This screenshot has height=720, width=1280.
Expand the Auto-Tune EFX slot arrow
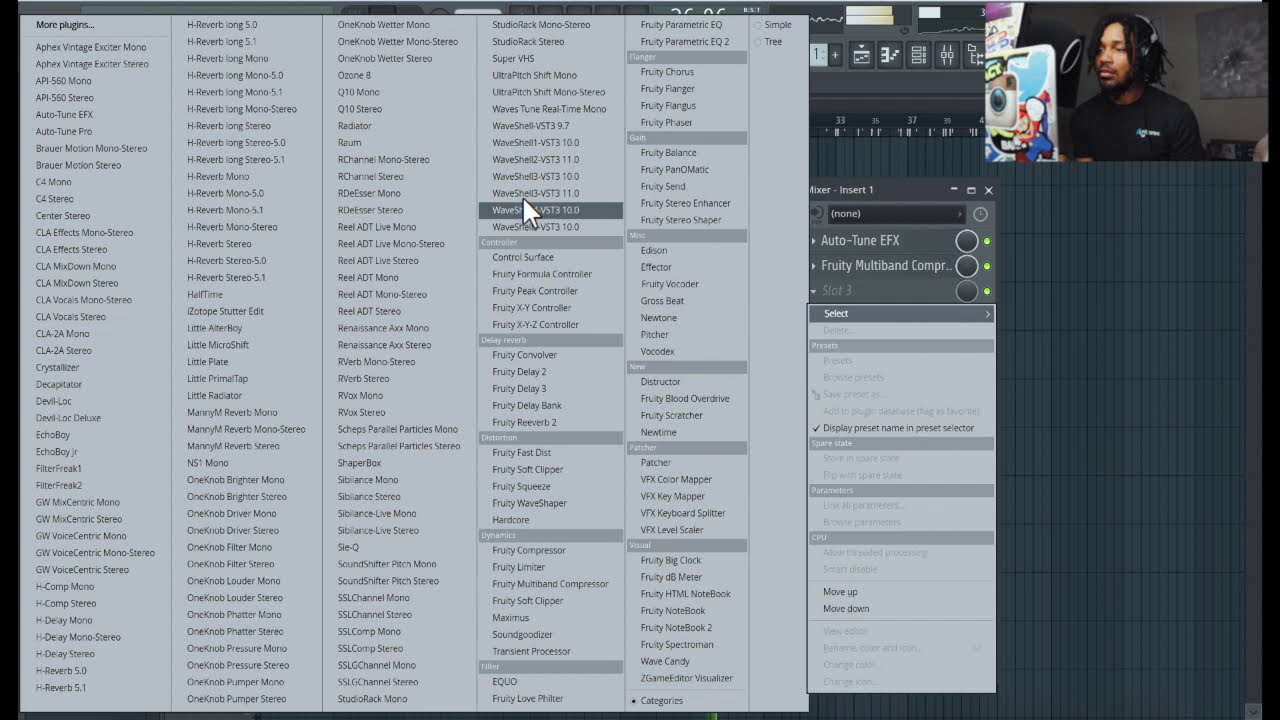click(x=813, y=241)
